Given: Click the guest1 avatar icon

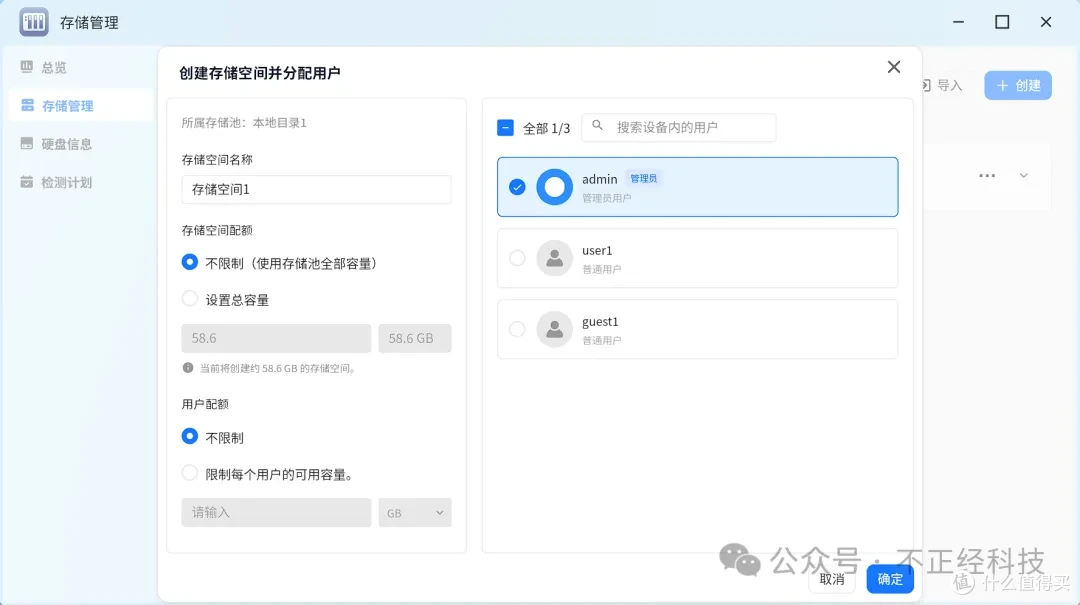Looking at the screenshot, I should [x=554, y=329].
